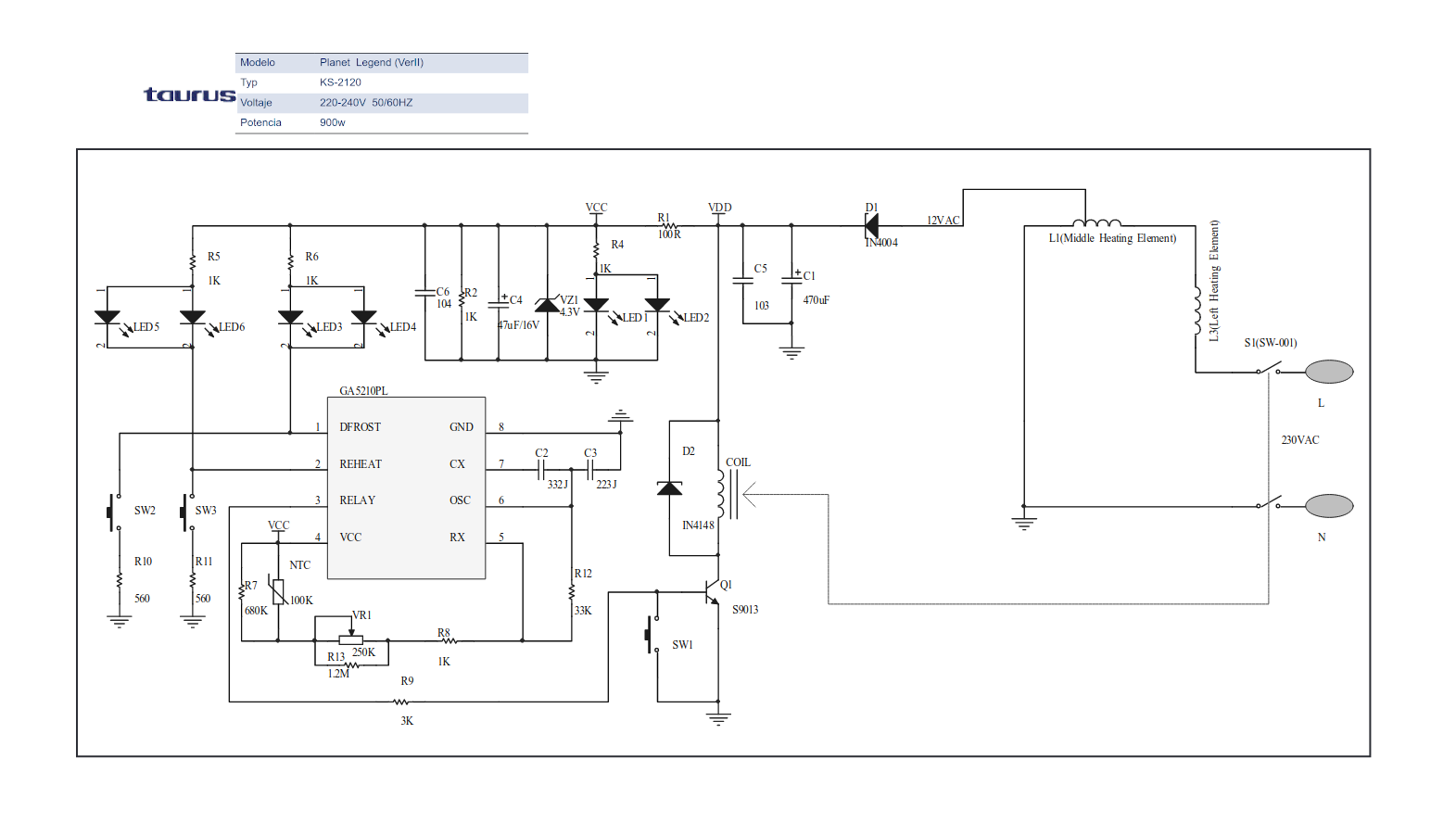1456x835 pixels.
Task: Select the LED5 diode symbol
Action: (108, 317)
